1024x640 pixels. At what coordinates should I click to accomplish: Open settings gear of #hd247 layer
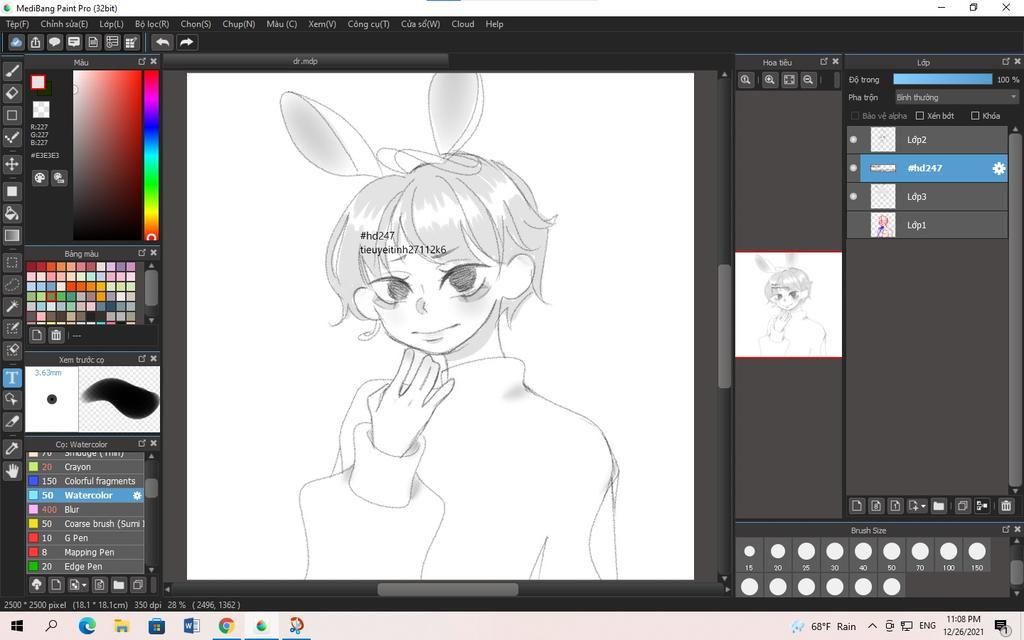click(999, 168)
